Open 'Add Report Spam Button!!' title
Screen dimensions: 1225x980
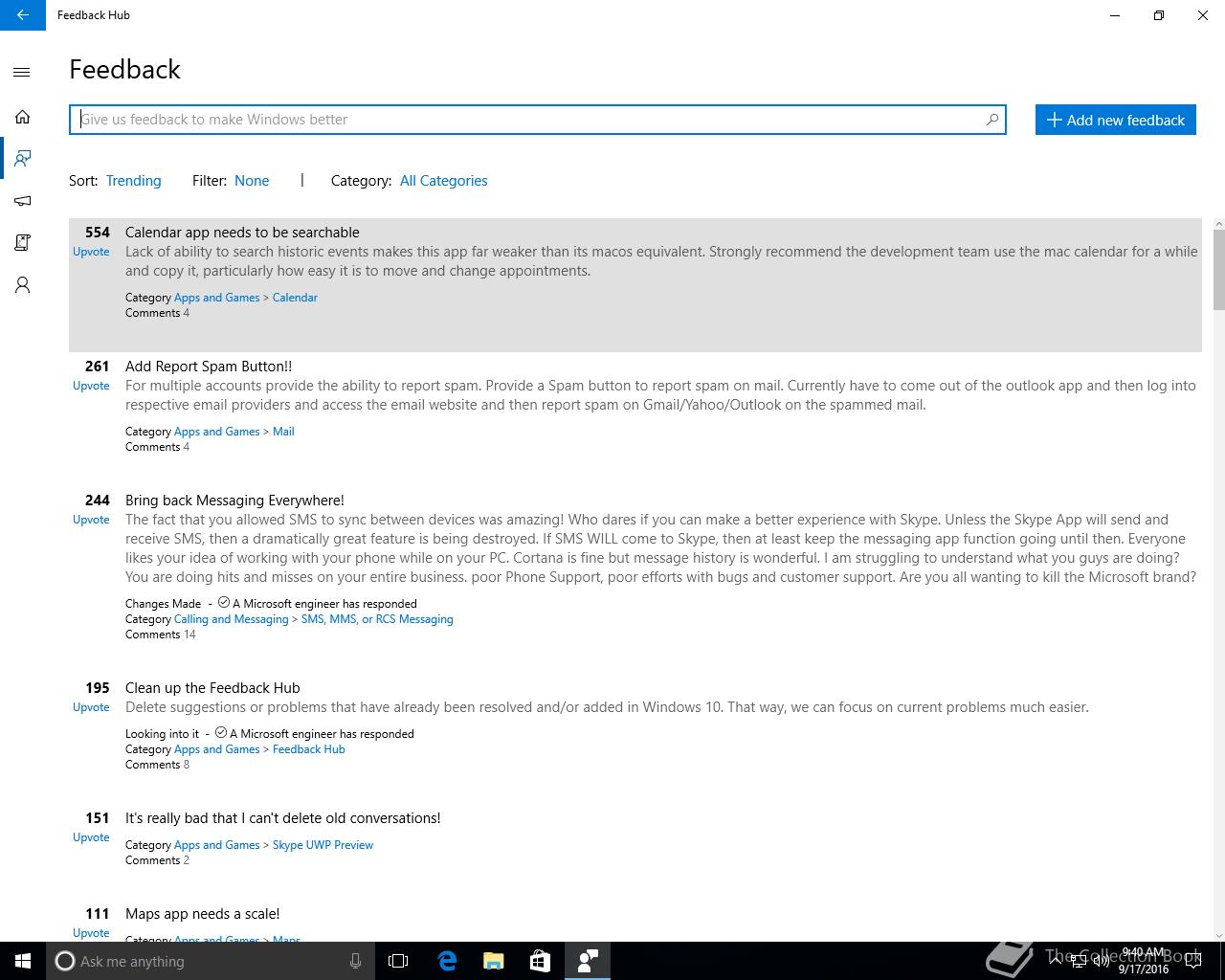pyautogui.click(x=209, y=367)
